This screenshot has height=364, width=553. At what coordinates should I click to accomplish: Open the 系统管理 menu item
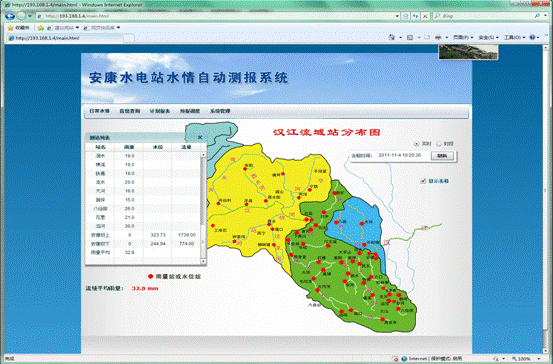(220, 111)
